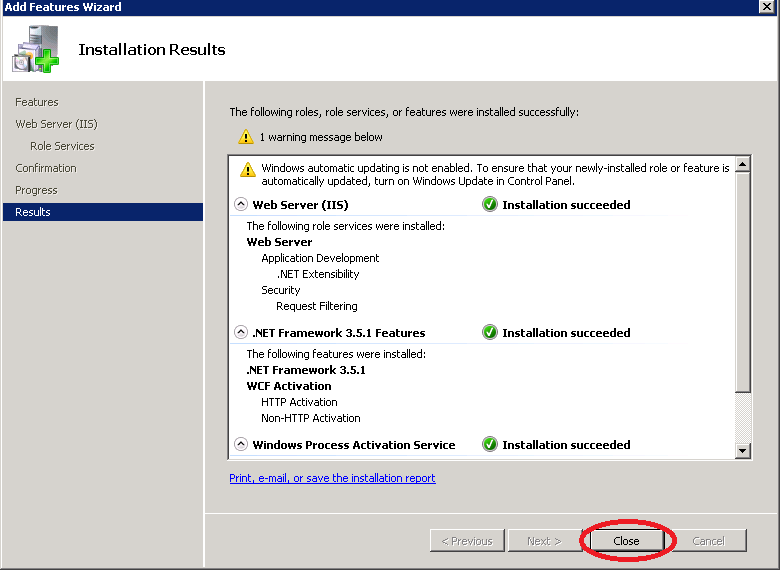780x570 pixels.
Task: Open the print, e-mail, or save report link
Action: coord(332,478)
